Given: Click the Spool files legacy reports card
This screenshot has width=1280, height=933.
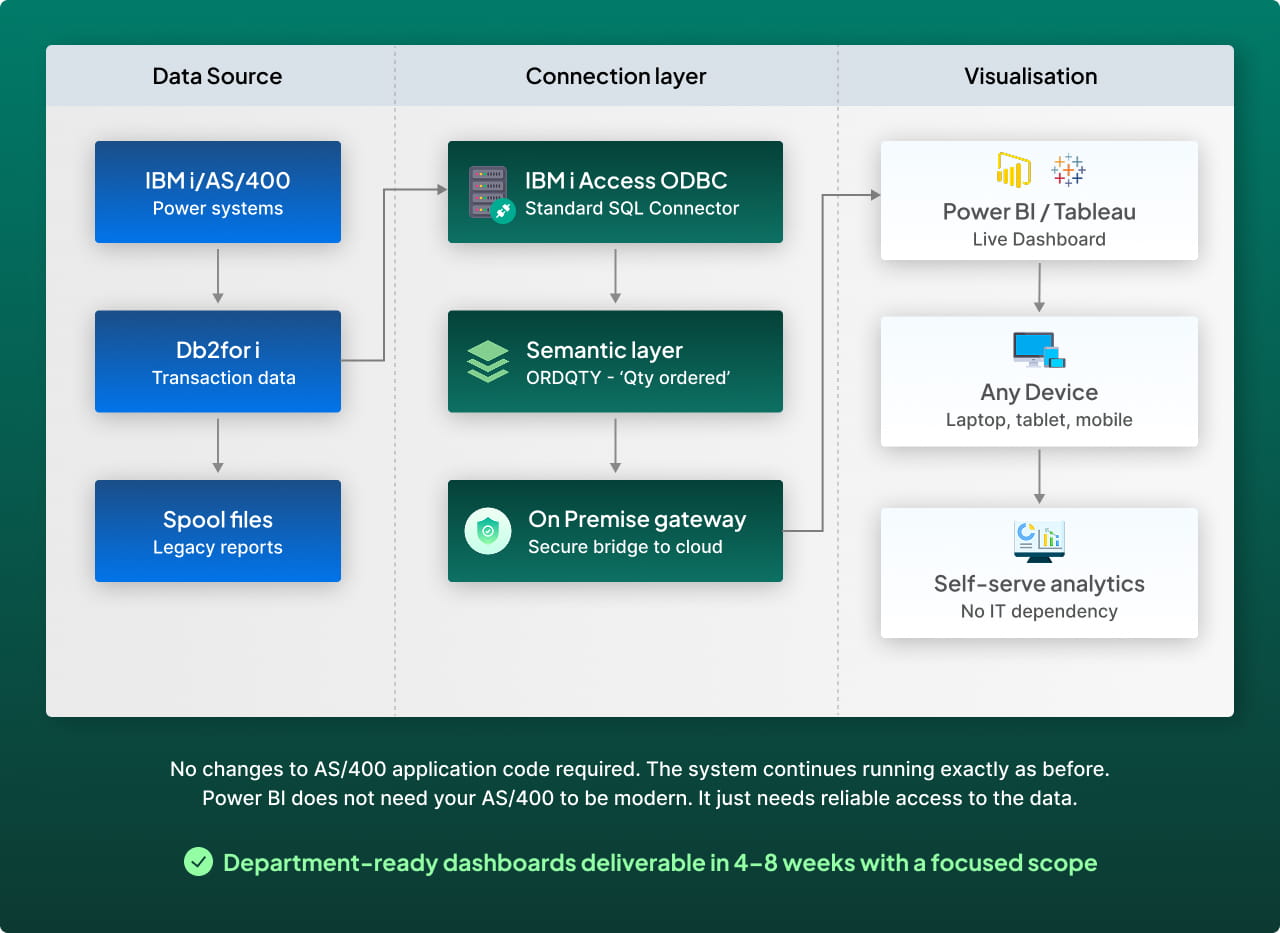Looking at the screenshot, I should pos(218,531).
